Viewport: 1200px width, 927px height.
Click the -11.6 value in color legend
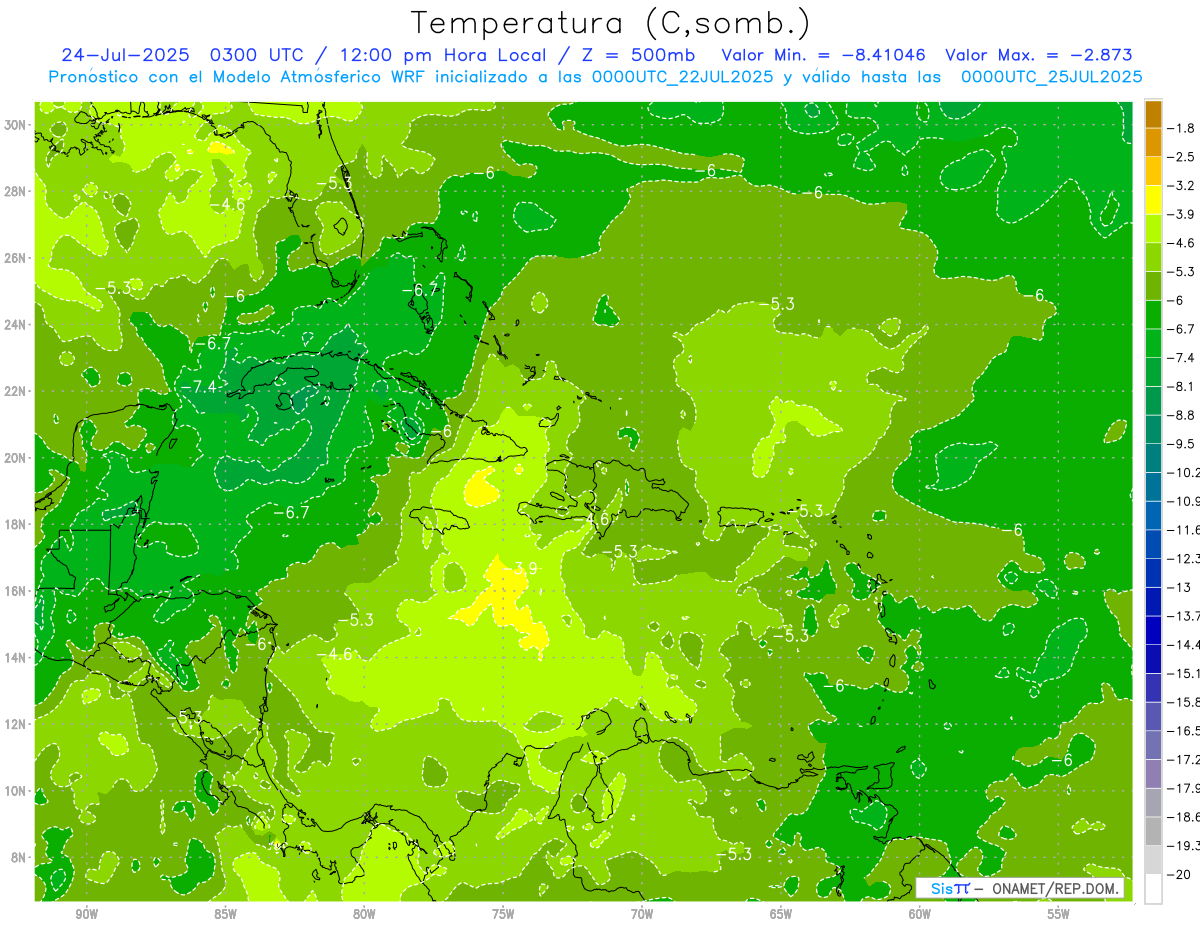click(1184, 529)
